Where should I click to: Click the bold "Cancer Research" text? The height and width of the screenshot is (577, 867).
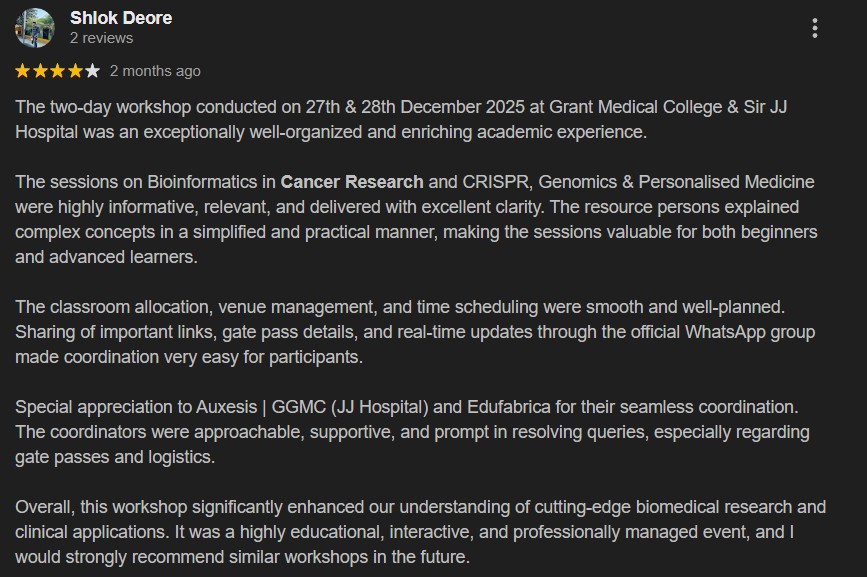click(x=352, y=182)
